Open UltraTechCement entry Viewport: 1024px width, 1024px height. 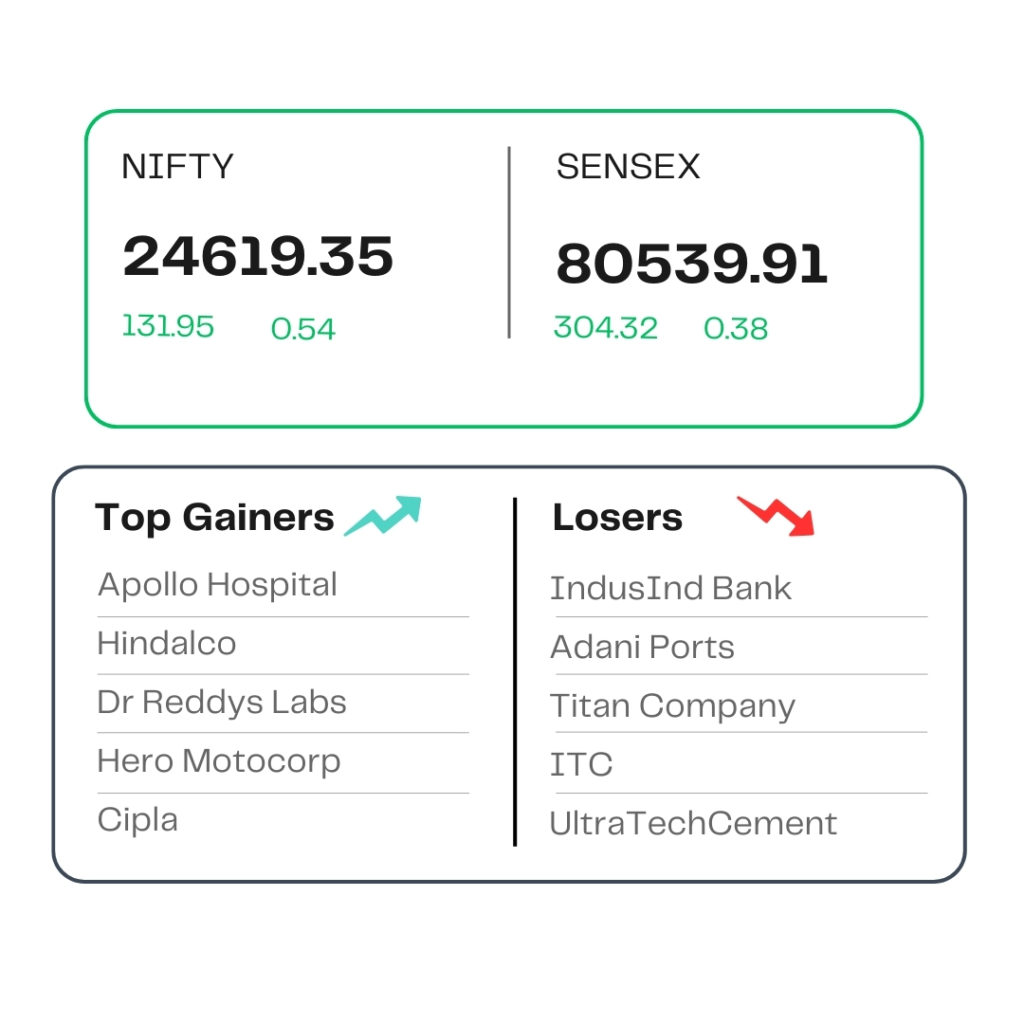point(693,824)
